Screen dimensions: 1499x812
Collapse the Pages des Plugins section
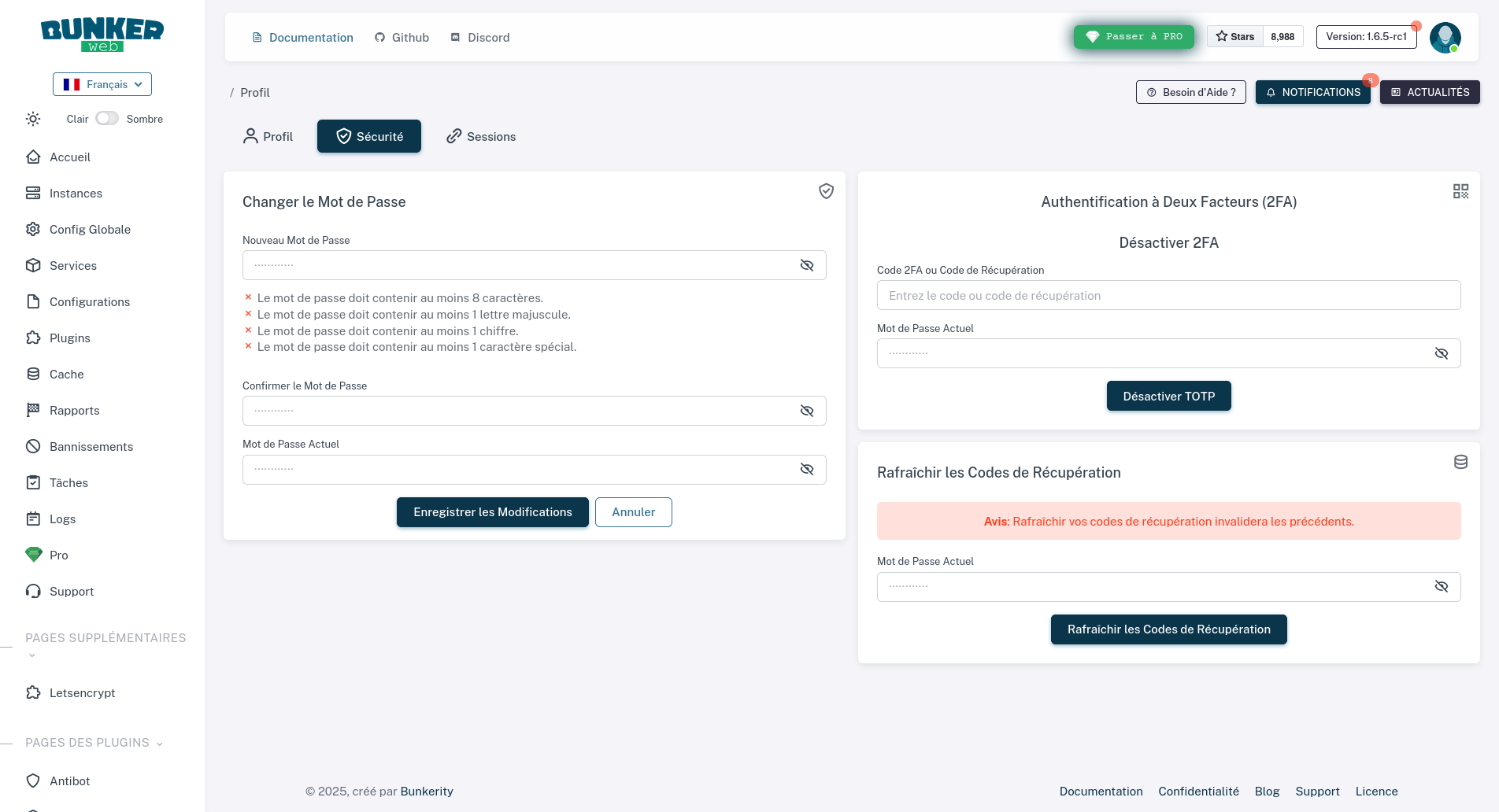point(160,744)
